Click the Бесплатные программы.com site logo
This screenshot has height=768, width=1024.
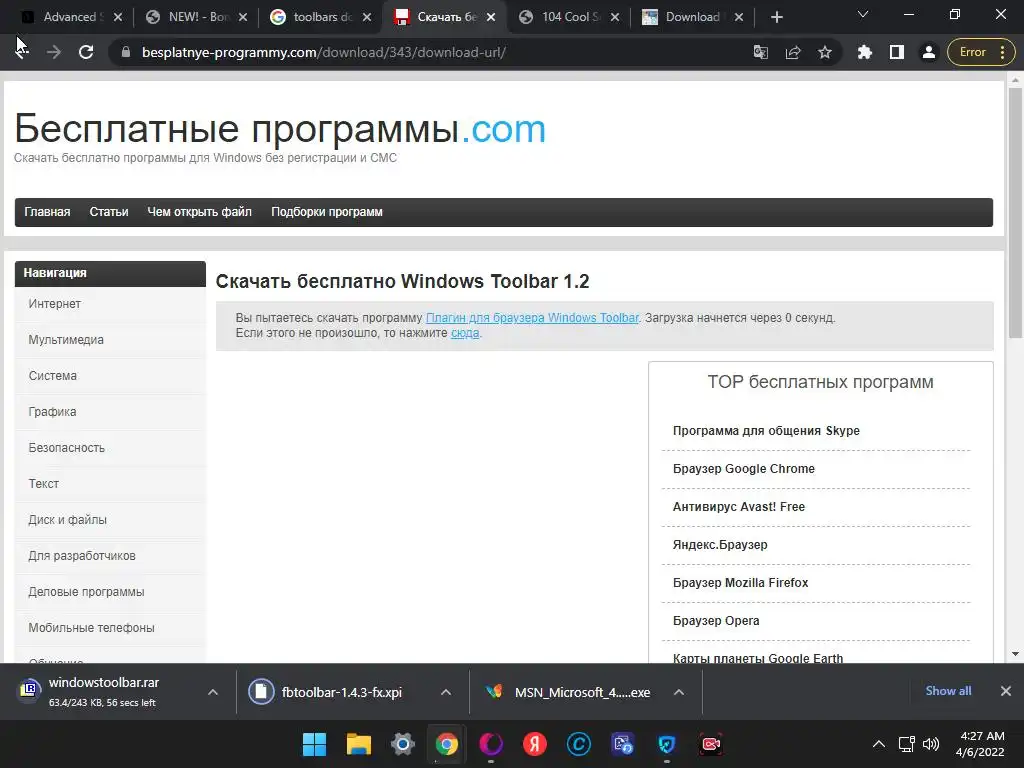(x=280, y=128)
